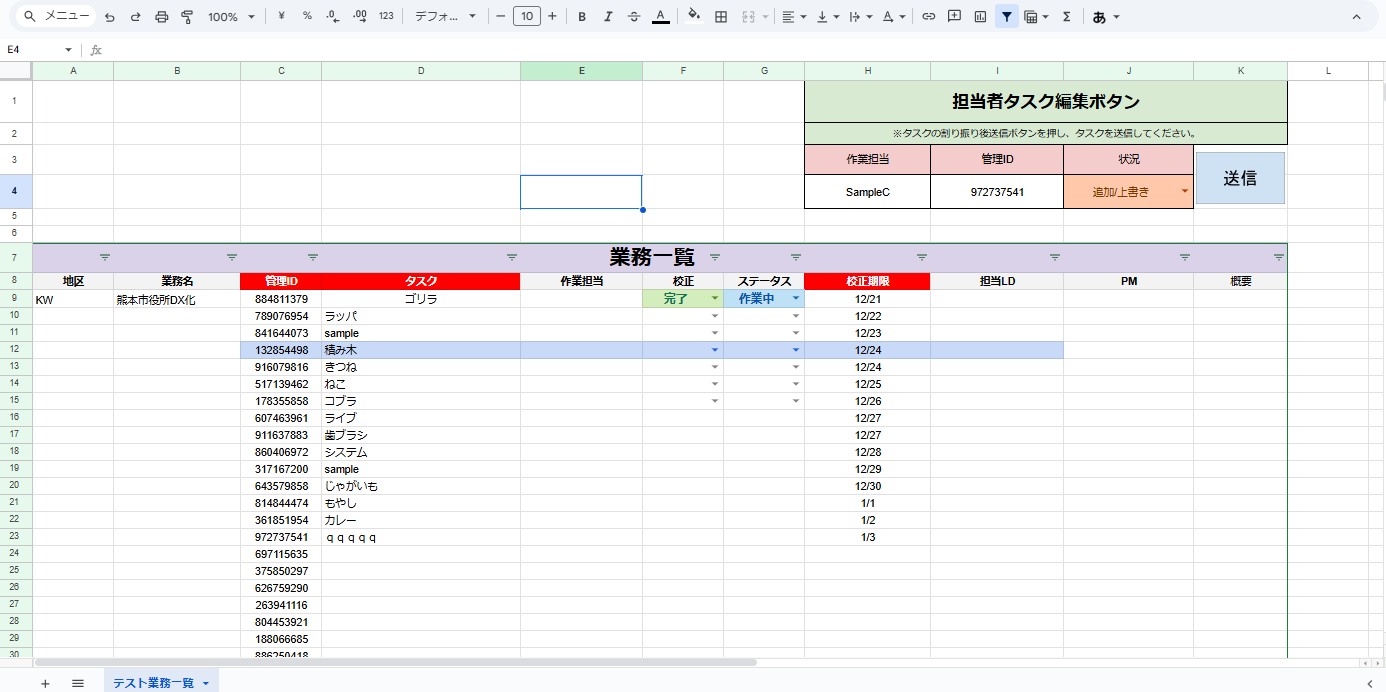Open the 100% zoom dropdown

coord(231,17)
